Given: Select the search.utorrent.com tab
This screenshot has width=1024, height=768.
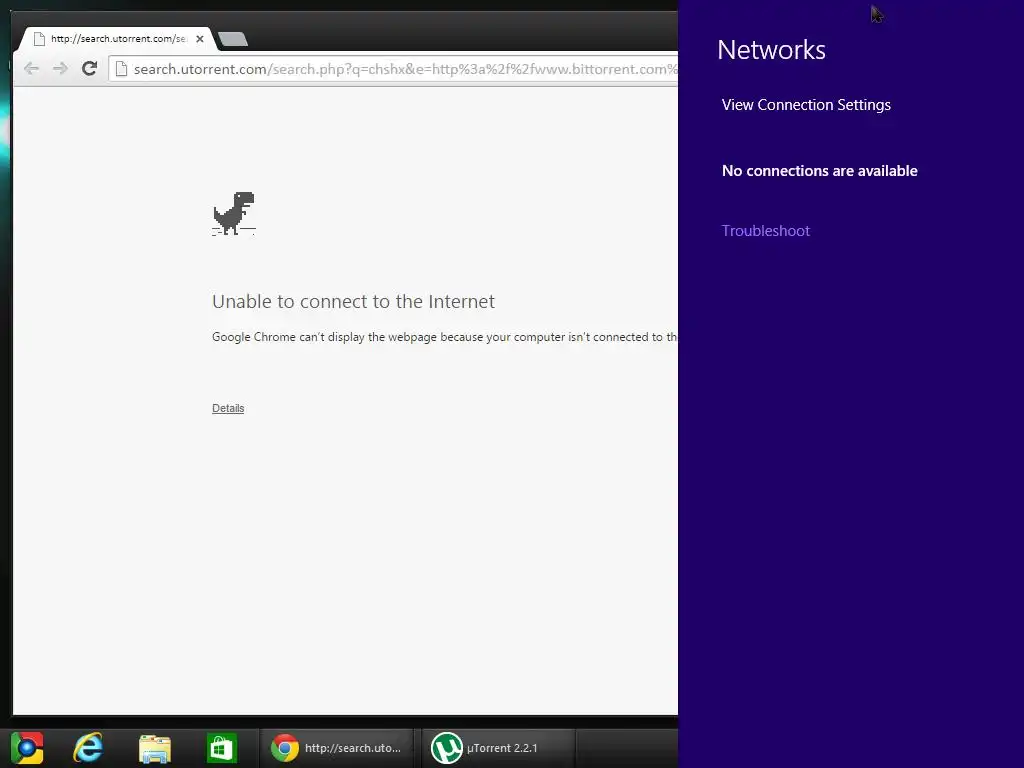Looking at the screenshot, I should [x=118, y=39].
